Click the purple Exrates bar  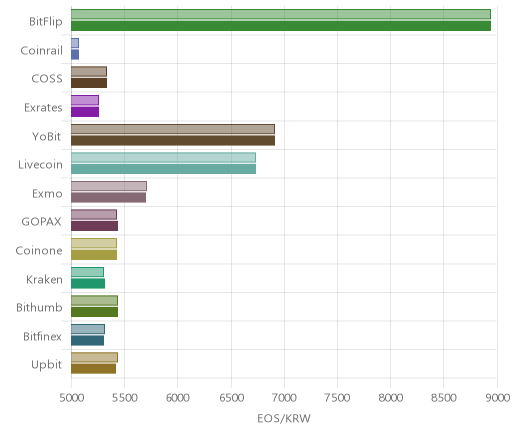85,112
